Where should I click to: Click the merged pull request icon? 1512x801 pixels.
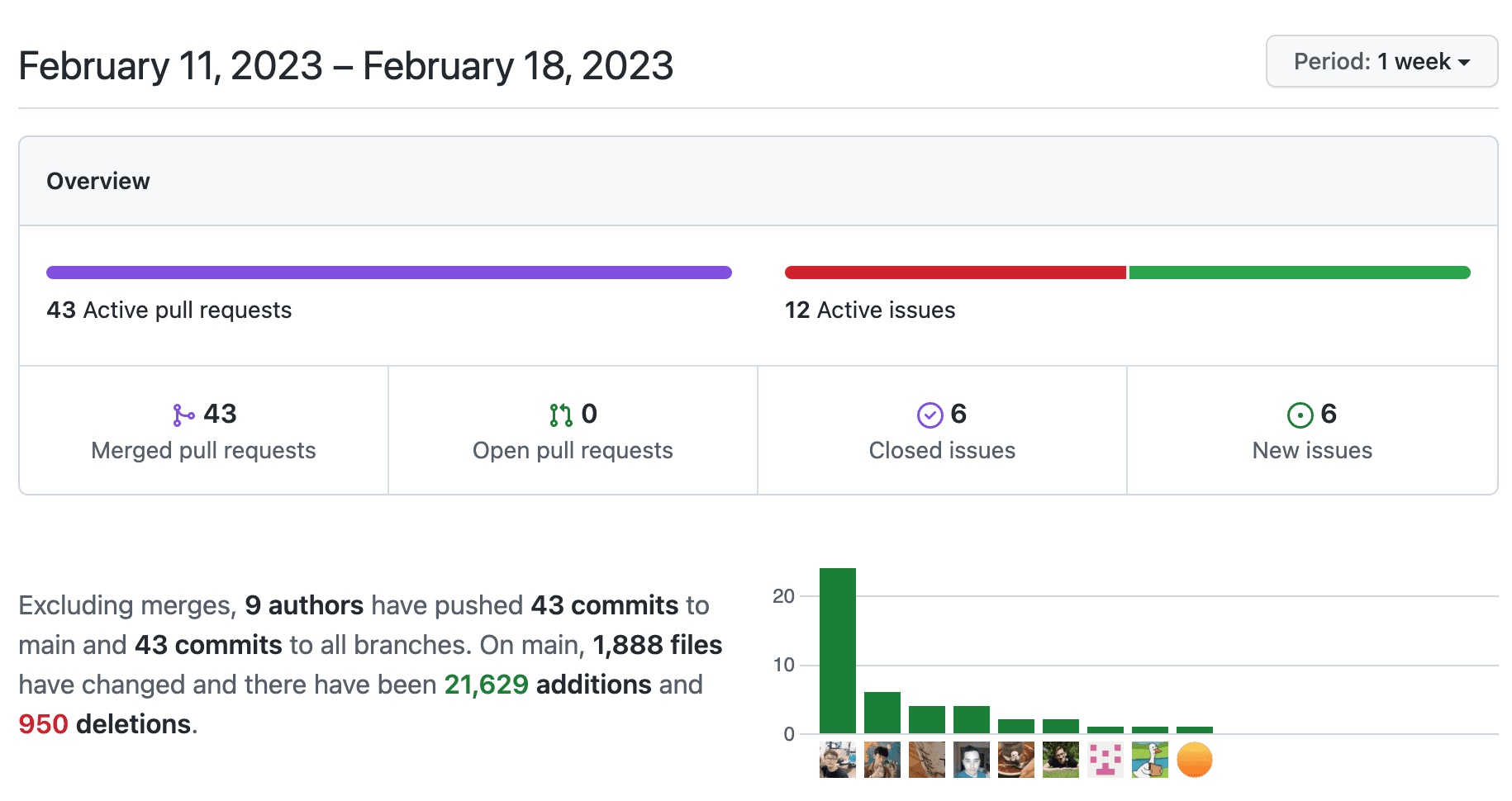point(183,415)
